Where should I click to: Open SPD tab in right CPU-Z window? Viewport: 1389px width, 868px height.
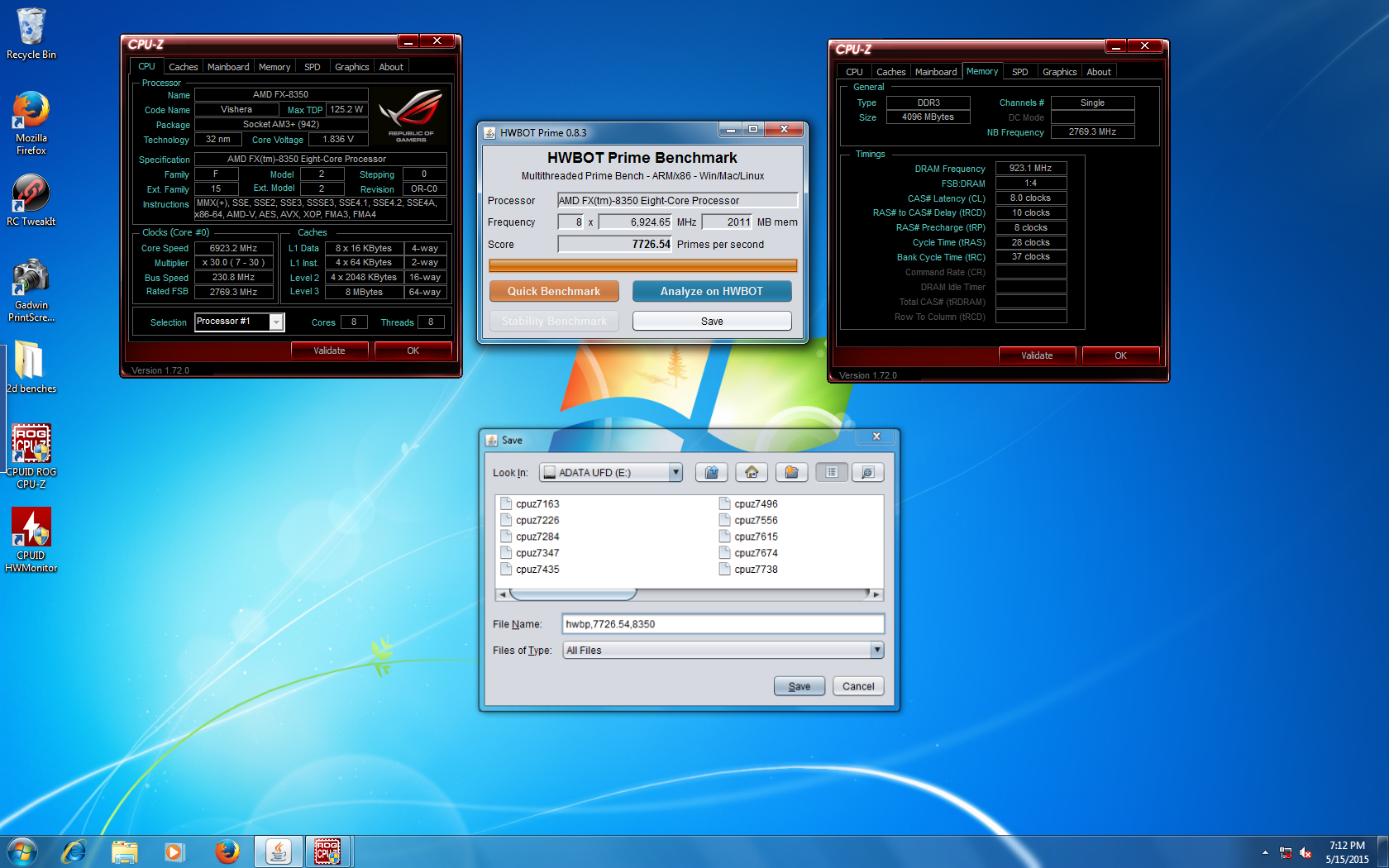1019,72
